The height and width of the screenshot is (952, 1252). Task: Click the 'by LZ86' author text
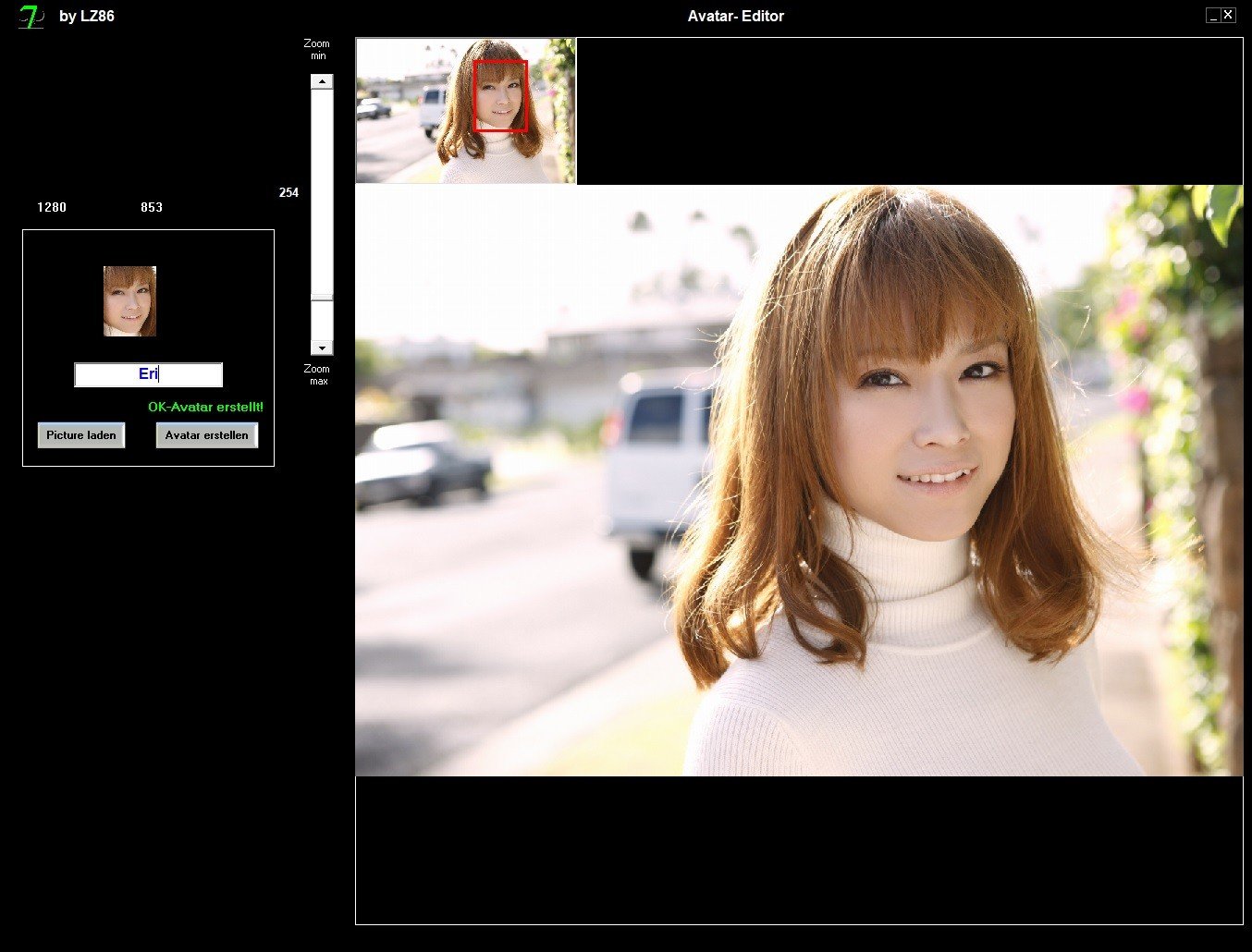pos(86,16)
